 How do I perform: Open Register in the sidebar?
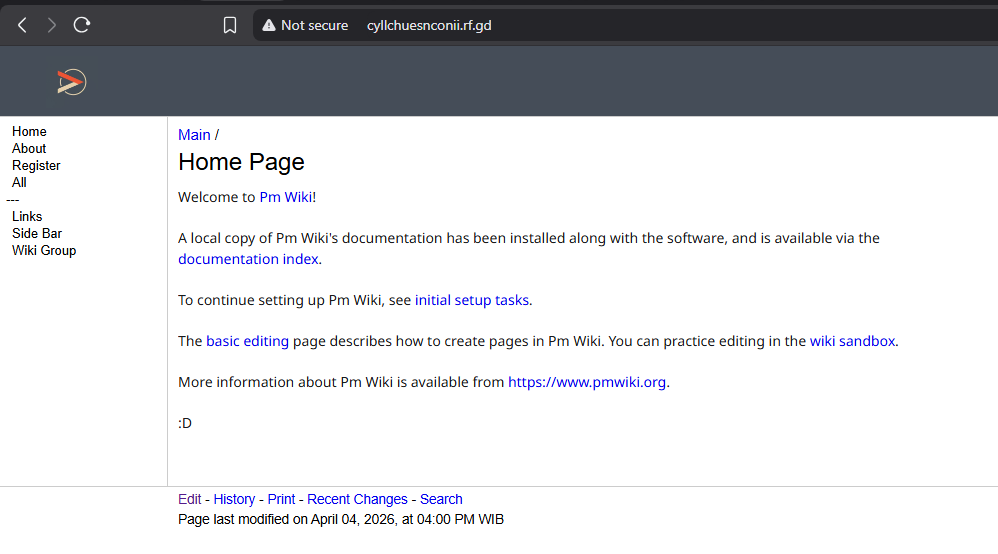[36, 166]
